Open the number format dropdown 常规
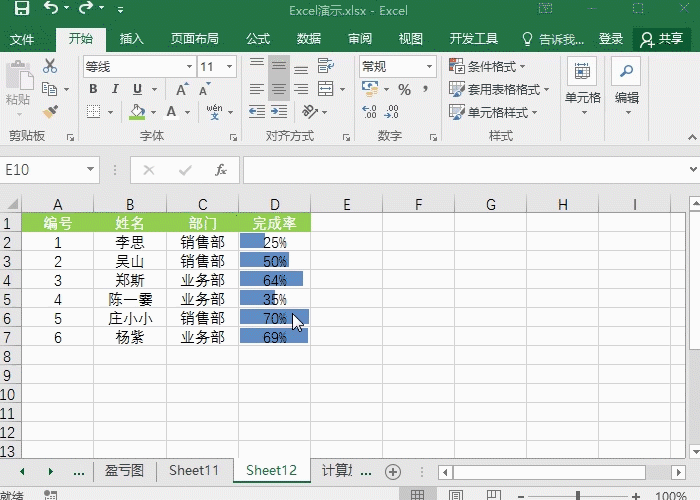This screenshot has width=700, height=500. [x=429, y=67]
